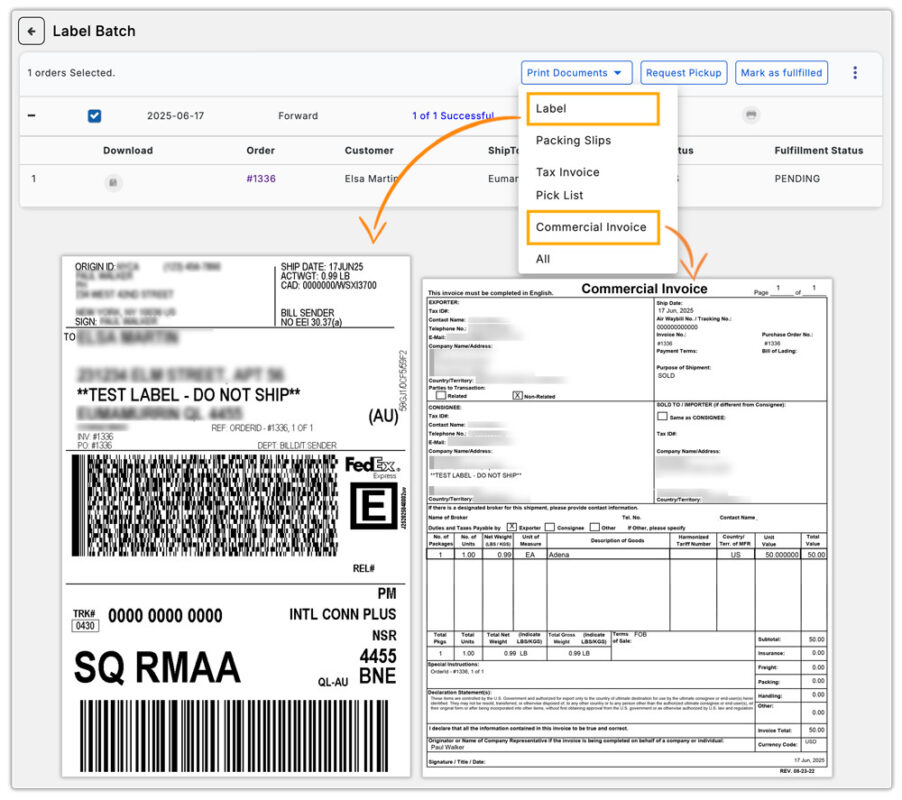The width and height of the screenshot is (902, 800).
Task: Select Tax Invoice option
Action: pos(567,172)
